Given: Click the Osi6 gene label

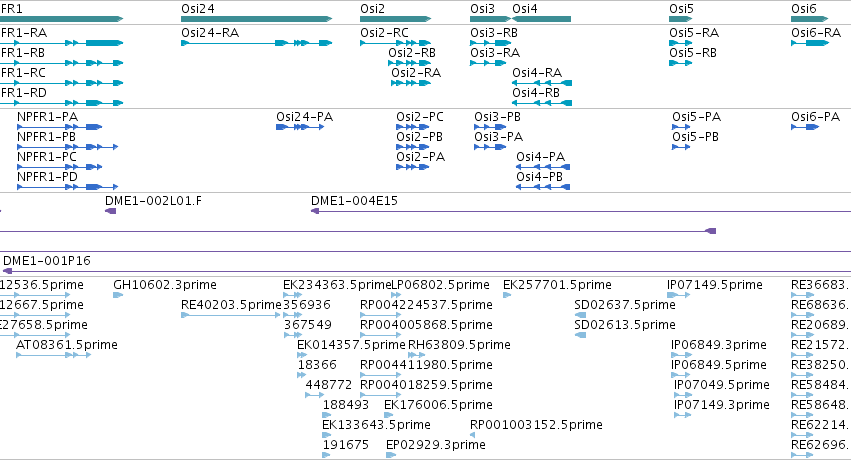Looking at the screenshot, I should pos(804,9).
